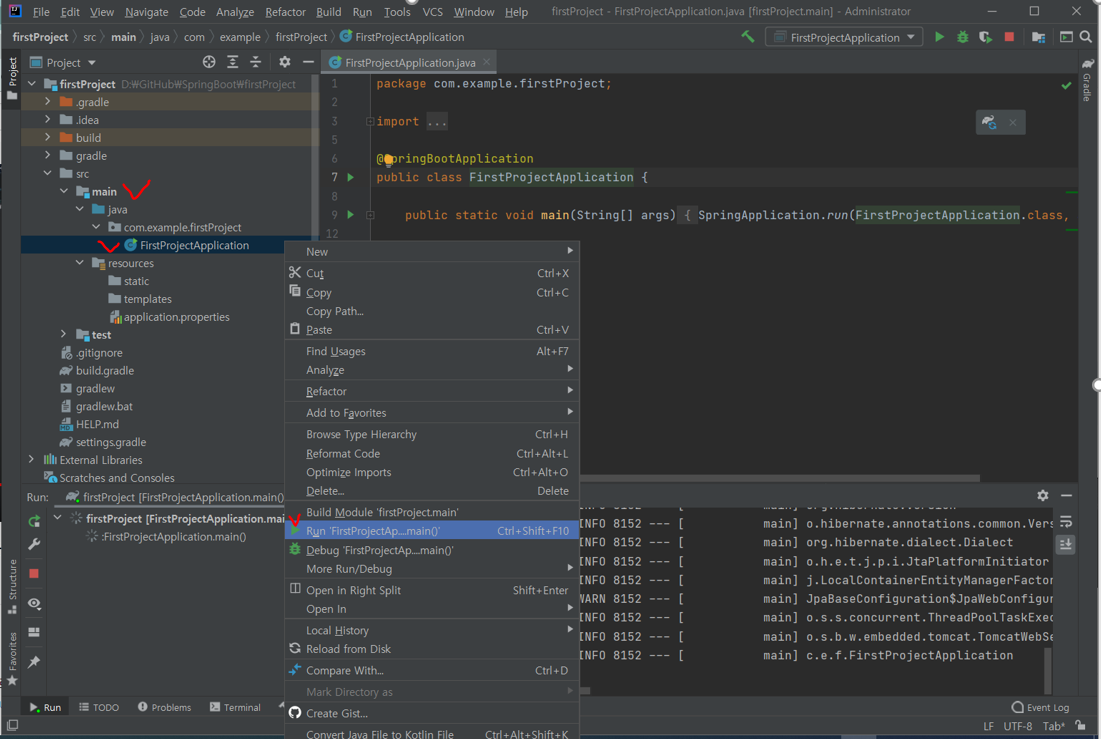Screen dimensions: 1101x739
Task: Unfold the import block in editor
Action: pyautogui.click(x=370, y=122)
